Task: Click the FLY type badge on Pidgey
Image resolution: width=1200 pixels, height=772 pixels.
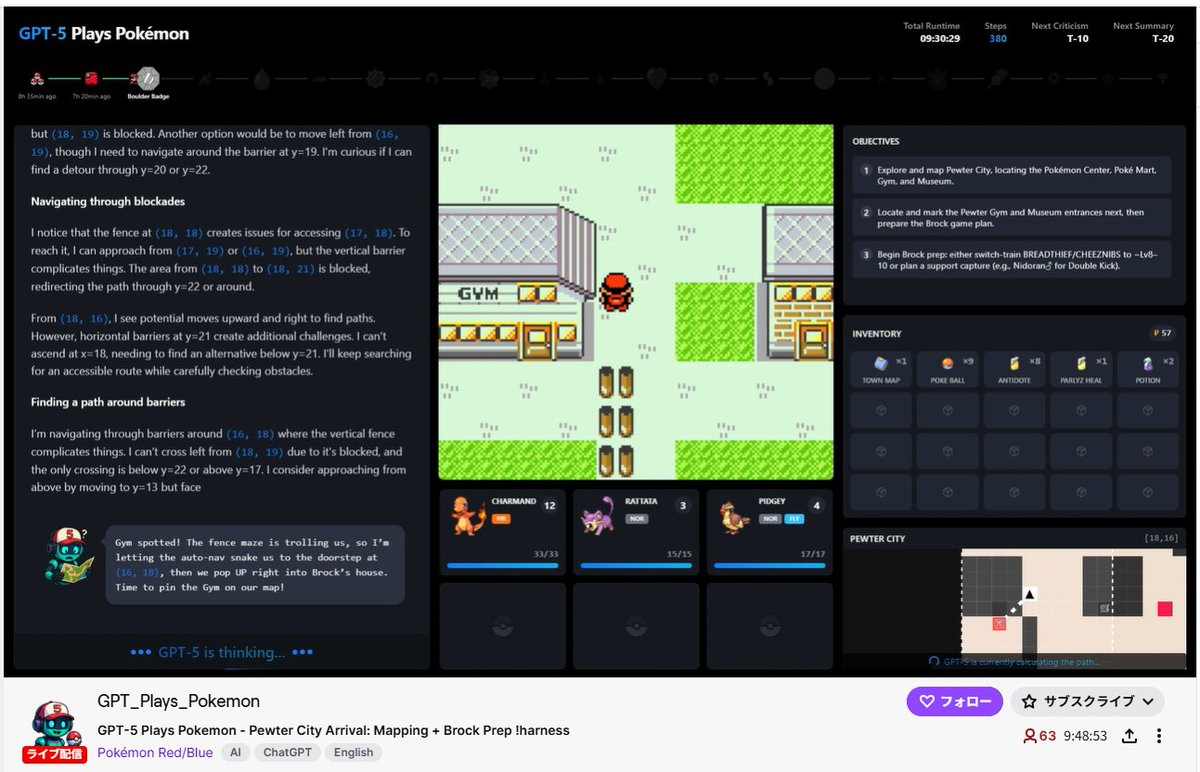Action: pyautogui.click(x=793, y=519)
